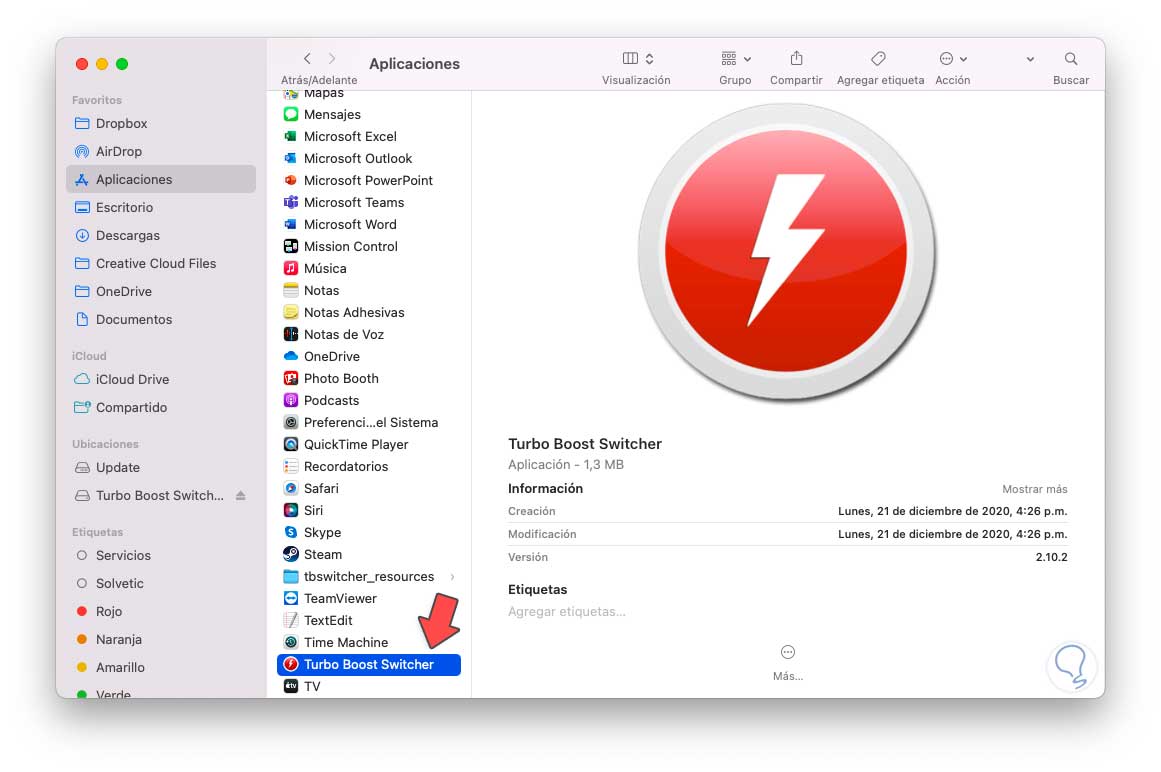Select the Siri icon

[x=291, y=511]
